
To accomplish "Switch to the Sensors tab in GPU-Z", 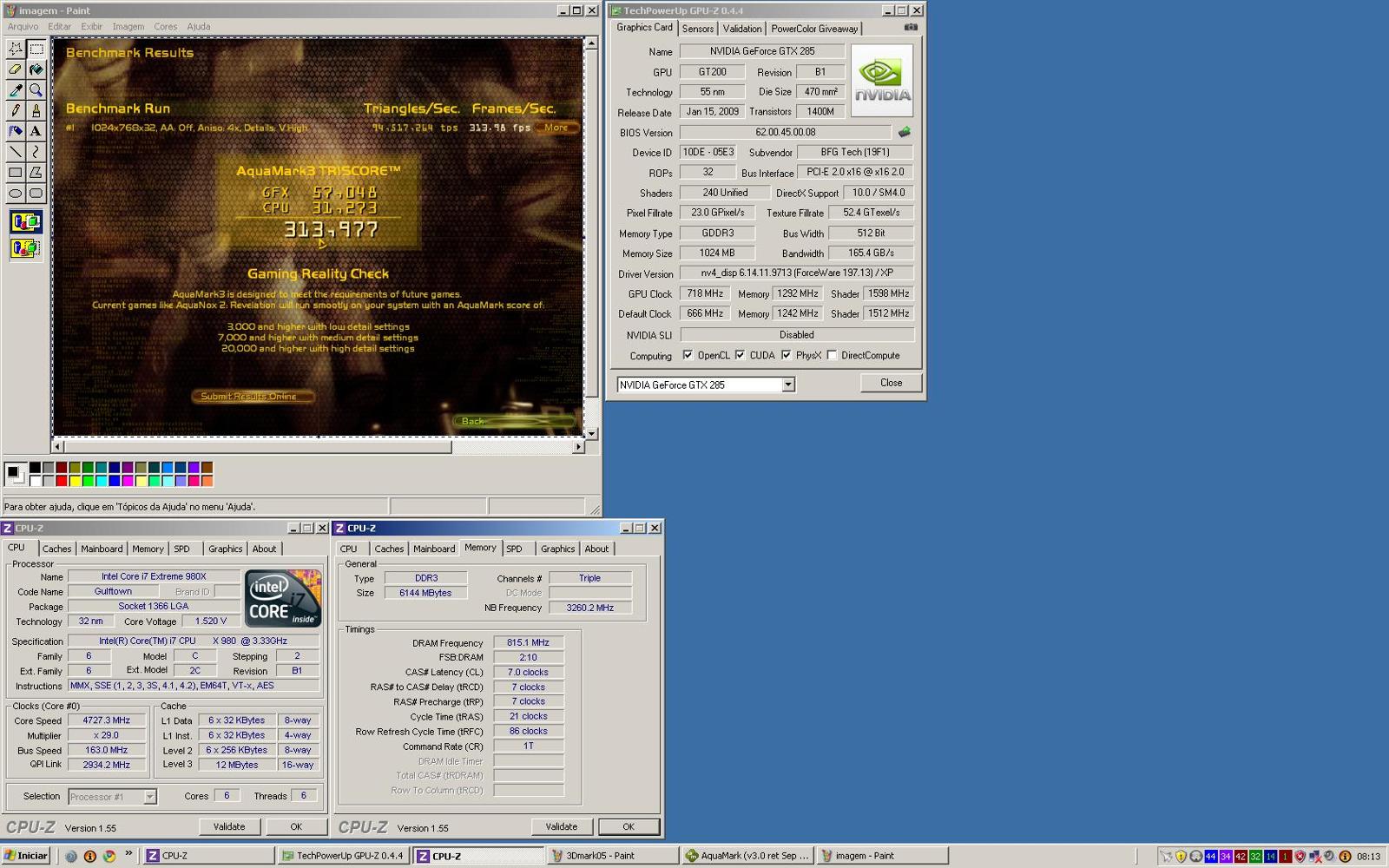I will click(x=698, y=29).
